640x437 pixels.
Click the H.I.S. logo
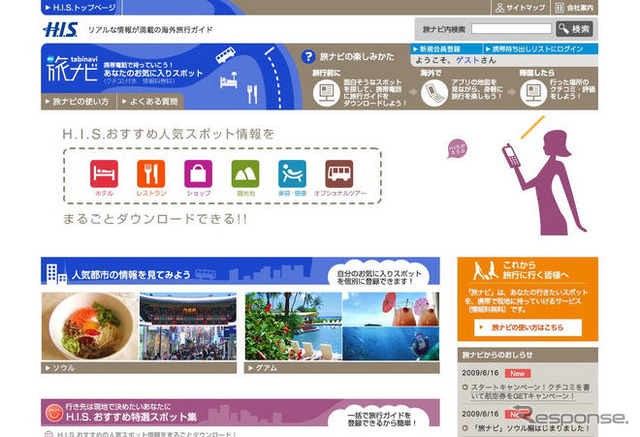[60, 29]
